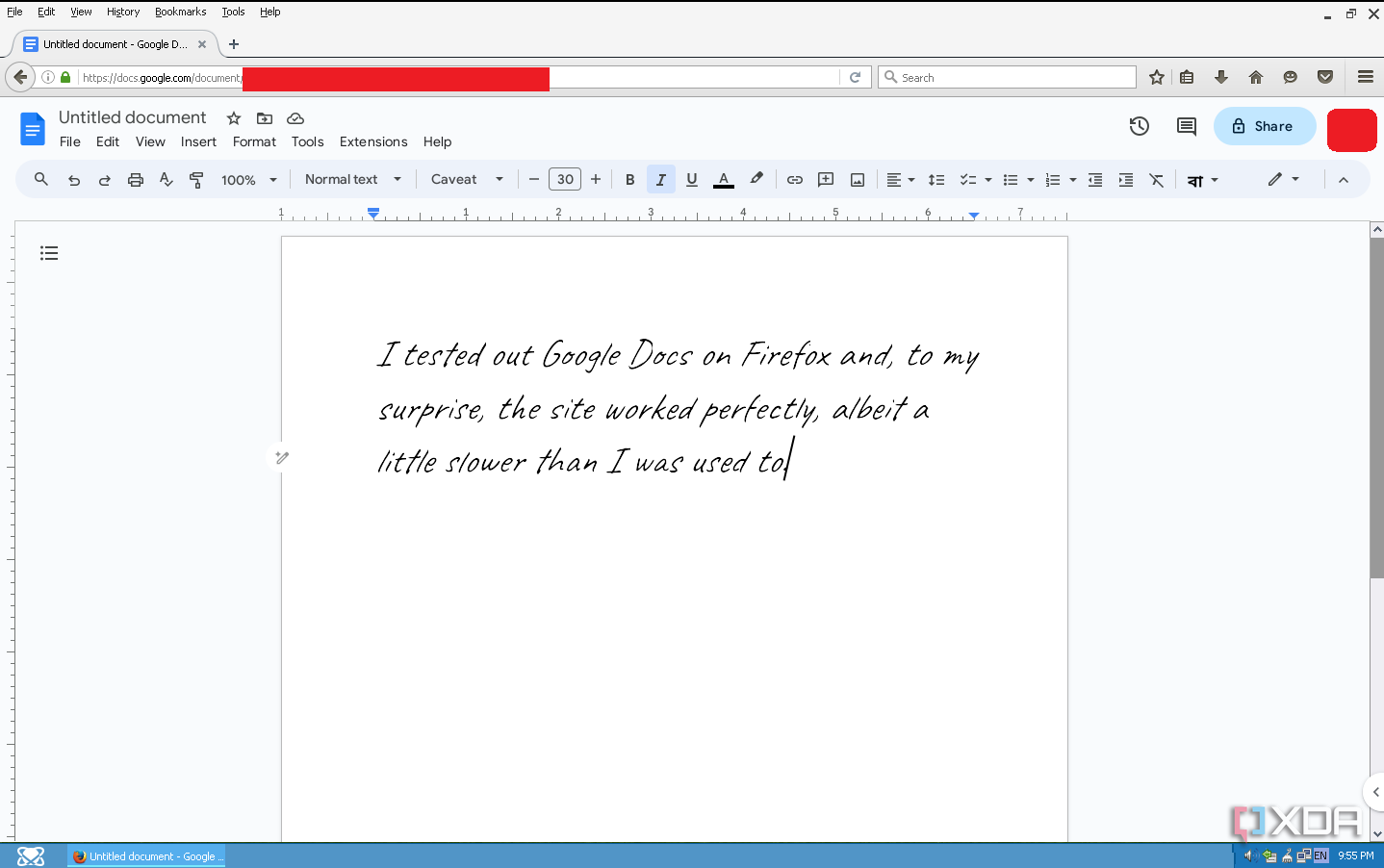The width and height of the screenshot is (1384, 868).
Task: Click the Firefox bookmark star icon
Action: 1157,77
